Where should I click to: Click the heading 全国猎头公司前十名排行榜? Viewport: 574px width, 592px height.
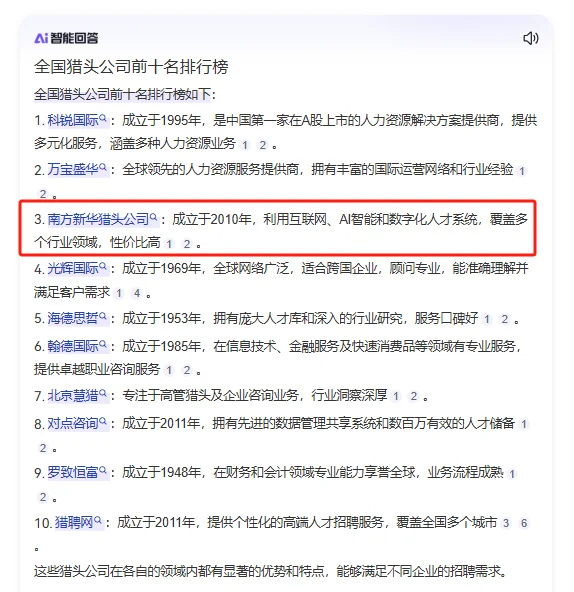pyautogui.click(x=131, y=67)
